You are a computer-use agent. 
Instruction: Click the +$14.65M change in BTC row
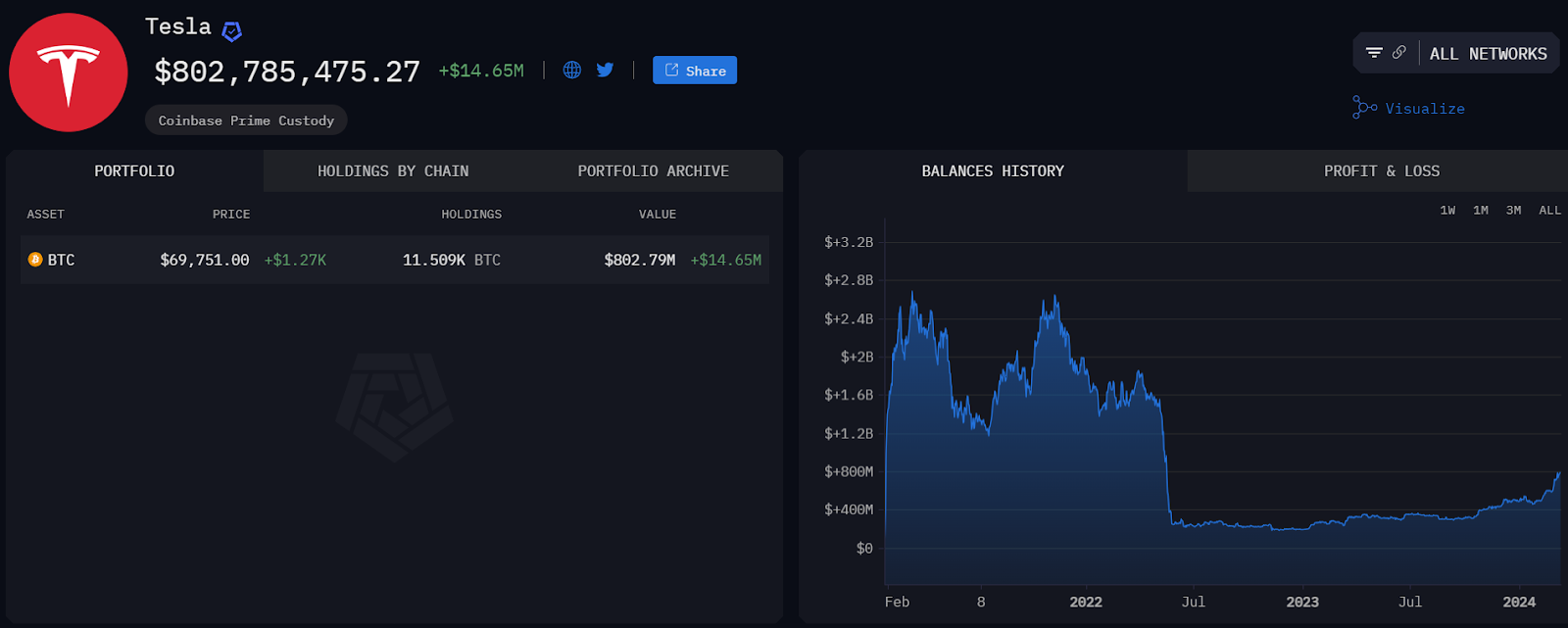[x=726, y=260]
